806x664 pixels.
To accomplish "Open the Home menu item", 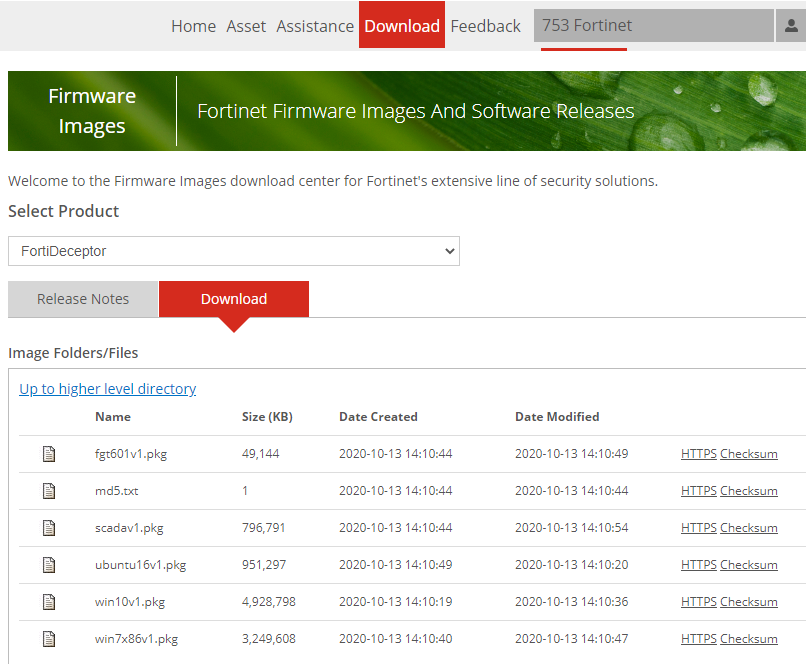I will tap(193, 26).
